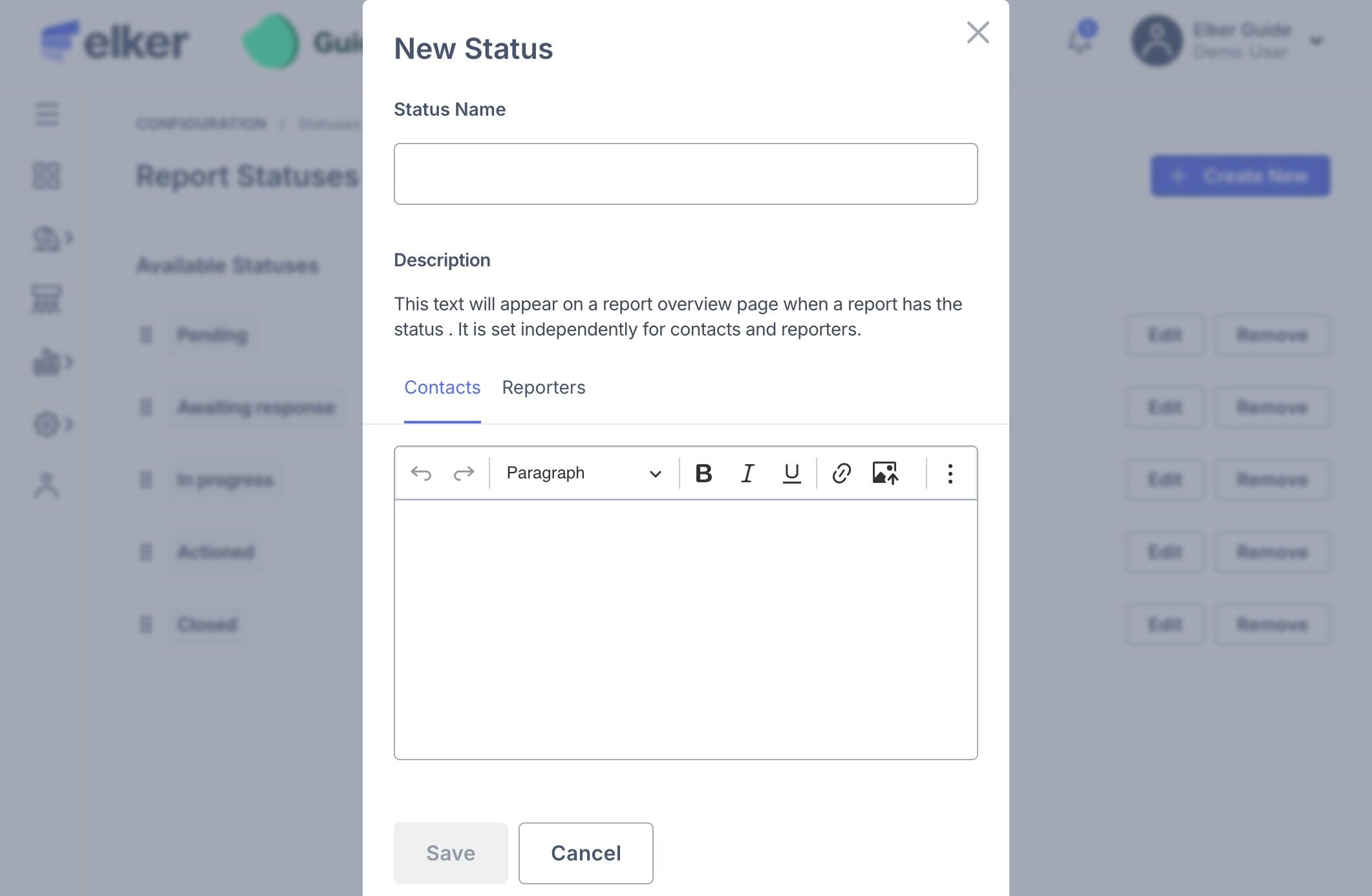Viewport: 1372px width, 896px height.
Task: Toggle bold formatting in the editor
Action: [x=703, y=474]
